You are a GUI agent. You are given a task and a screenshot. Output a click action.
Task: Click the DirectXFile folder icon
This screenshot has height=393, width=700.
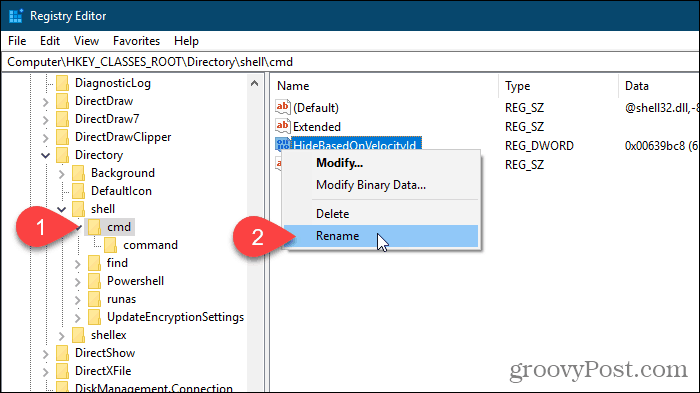click(62, 371)
